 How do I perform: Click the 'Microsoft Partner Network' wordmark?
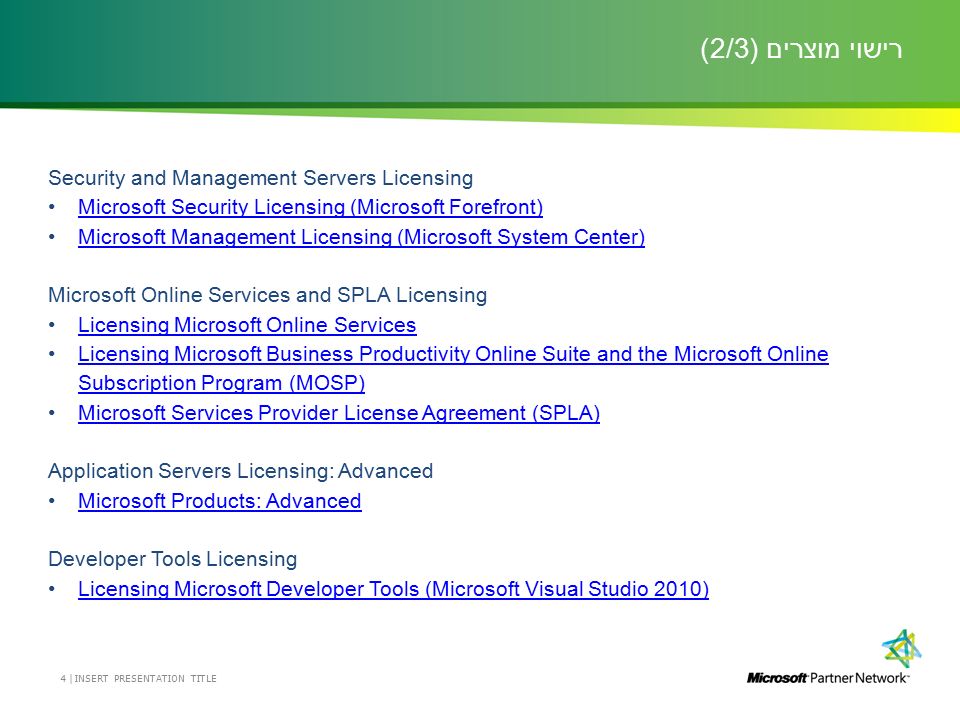pyautogui.click(x=828, y=678)
